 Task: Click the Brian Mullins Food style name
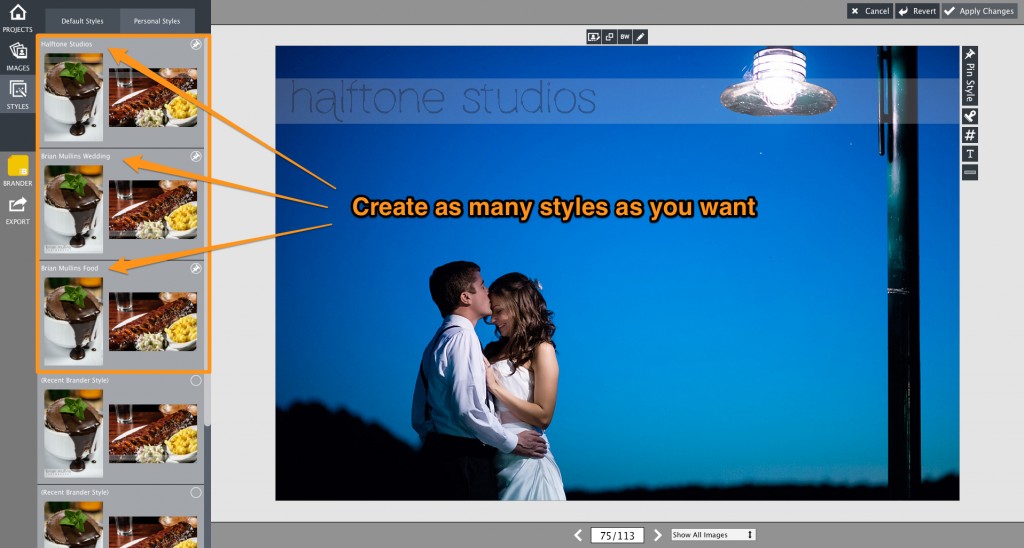click(69, 268)
